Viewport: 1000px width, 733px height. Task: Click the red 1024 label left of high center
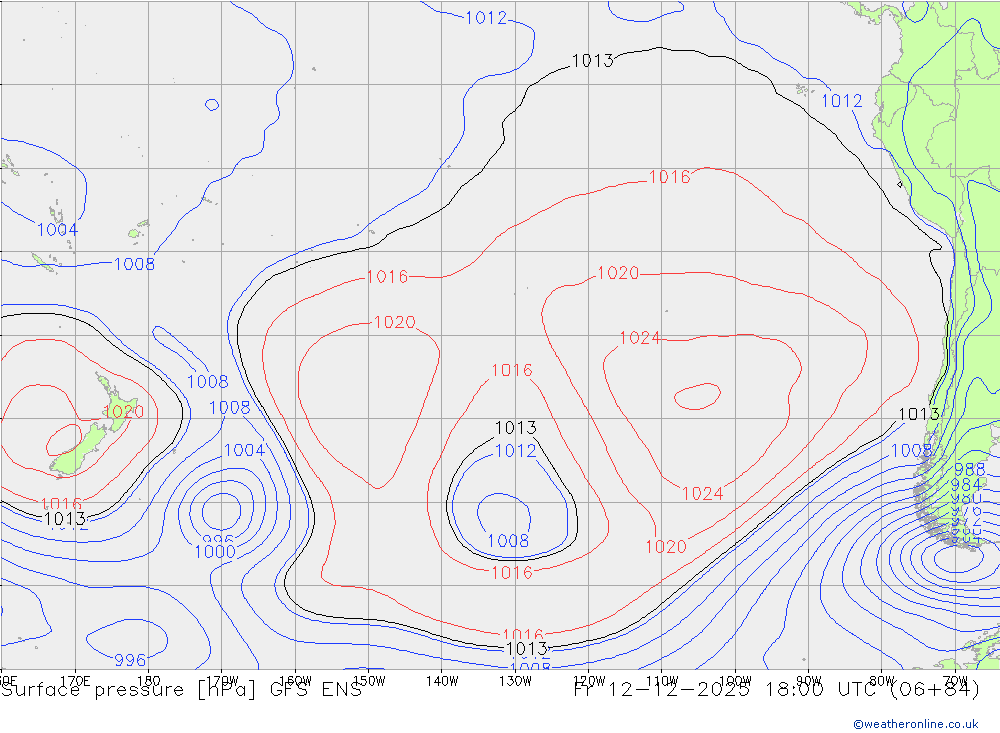(x=640, y=338)
